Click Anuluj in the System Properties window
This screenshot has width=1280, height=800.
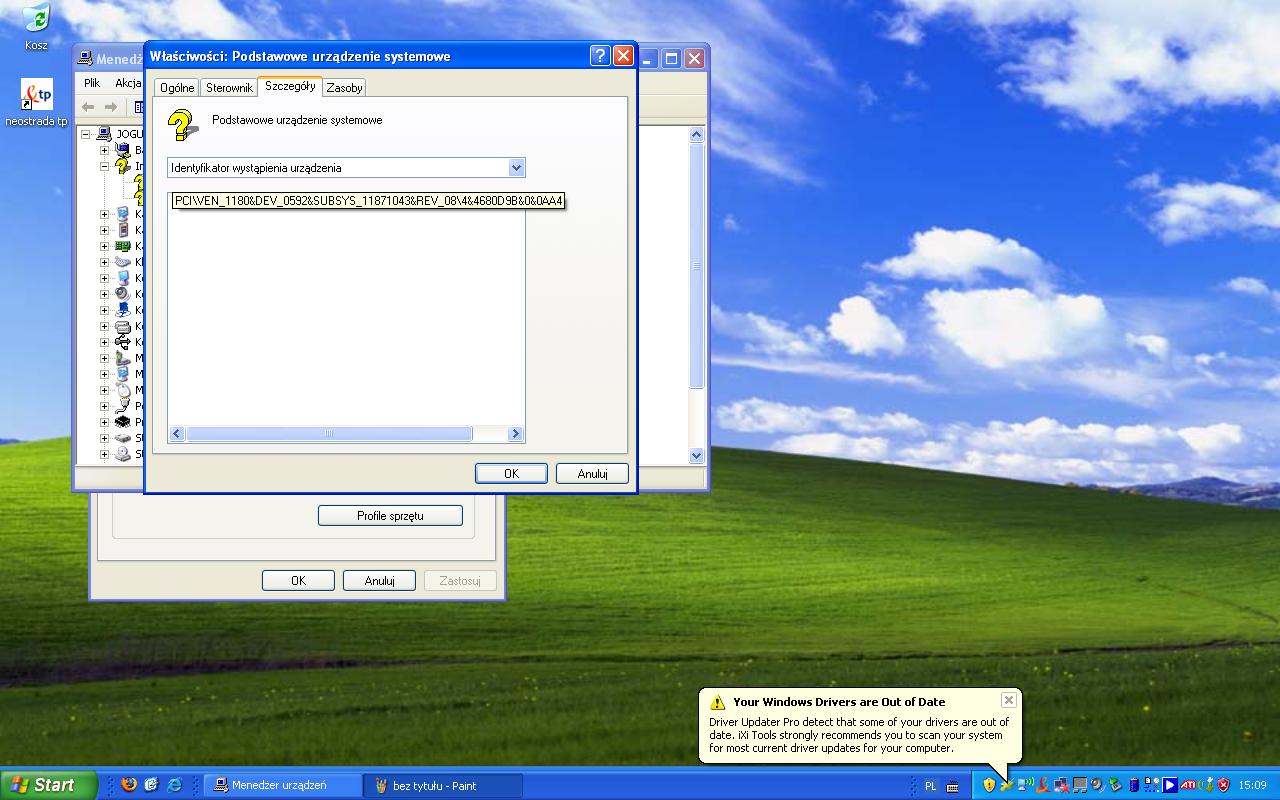coord(379,581)
